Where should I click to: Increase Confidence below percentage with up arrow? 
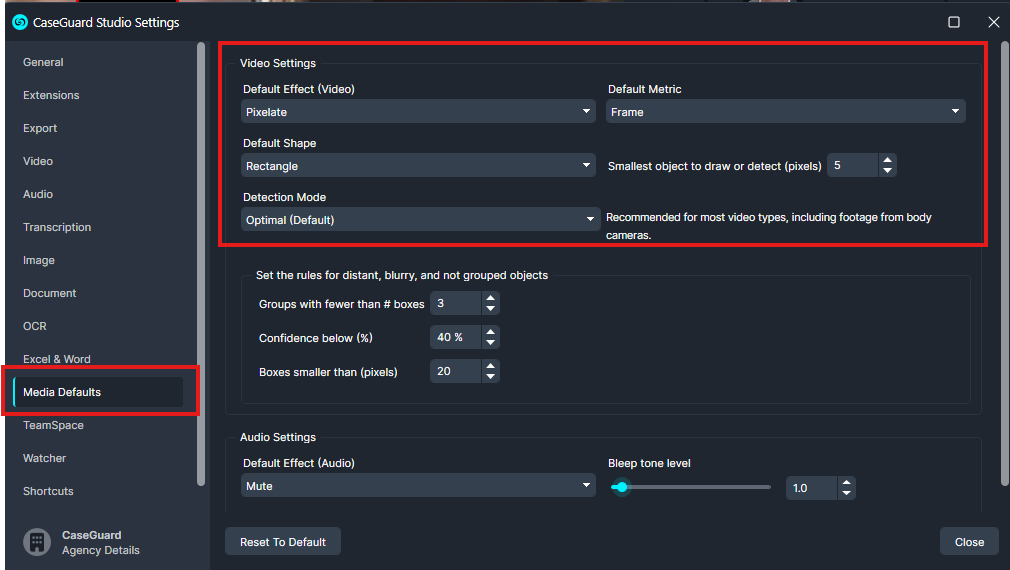[490, 332]
